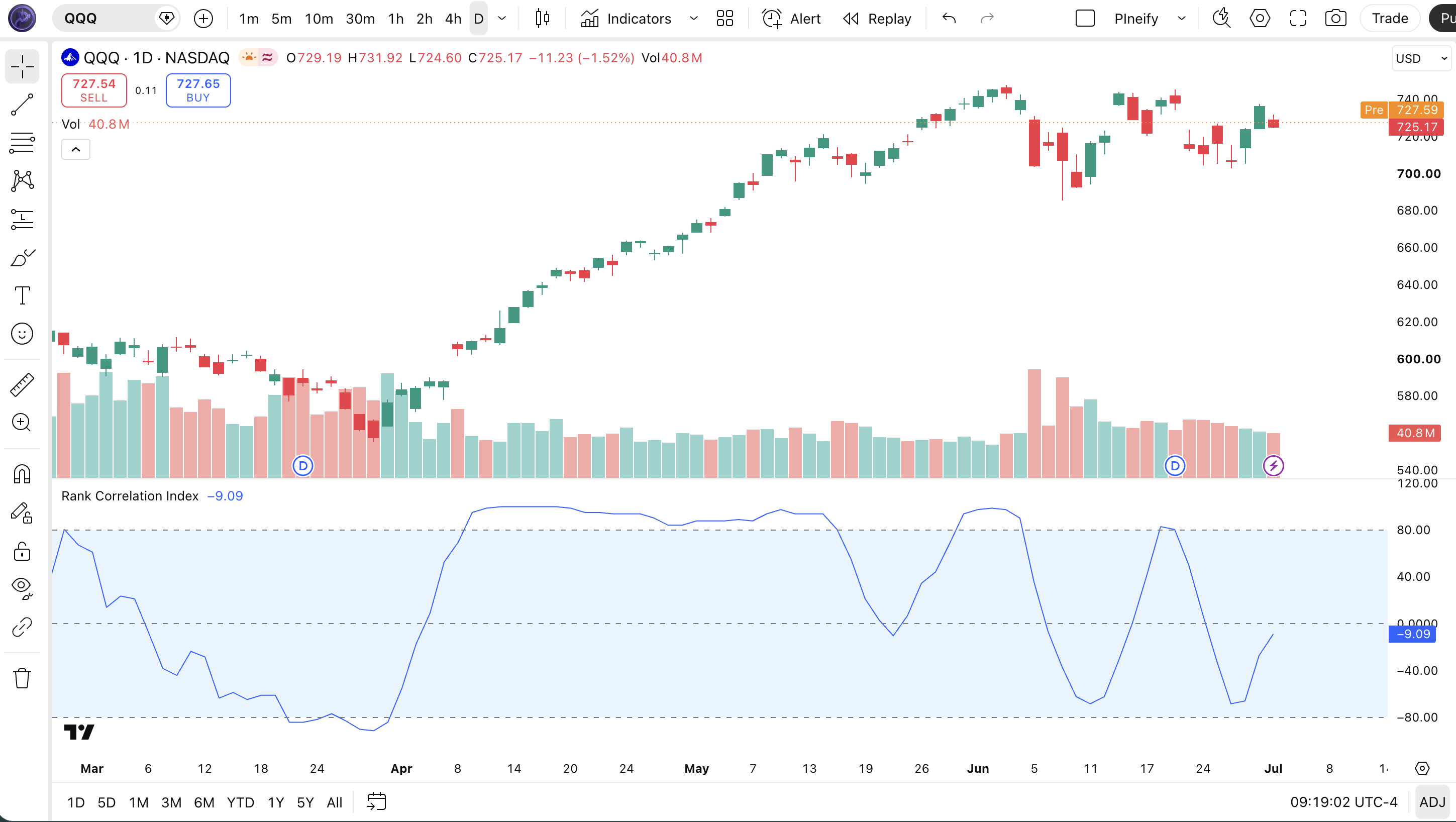The width and height of the screenshot is (1456, 822).
Task: Open the candlestick chart type selector
Action: pyautogui.click(x=542, y=18)
